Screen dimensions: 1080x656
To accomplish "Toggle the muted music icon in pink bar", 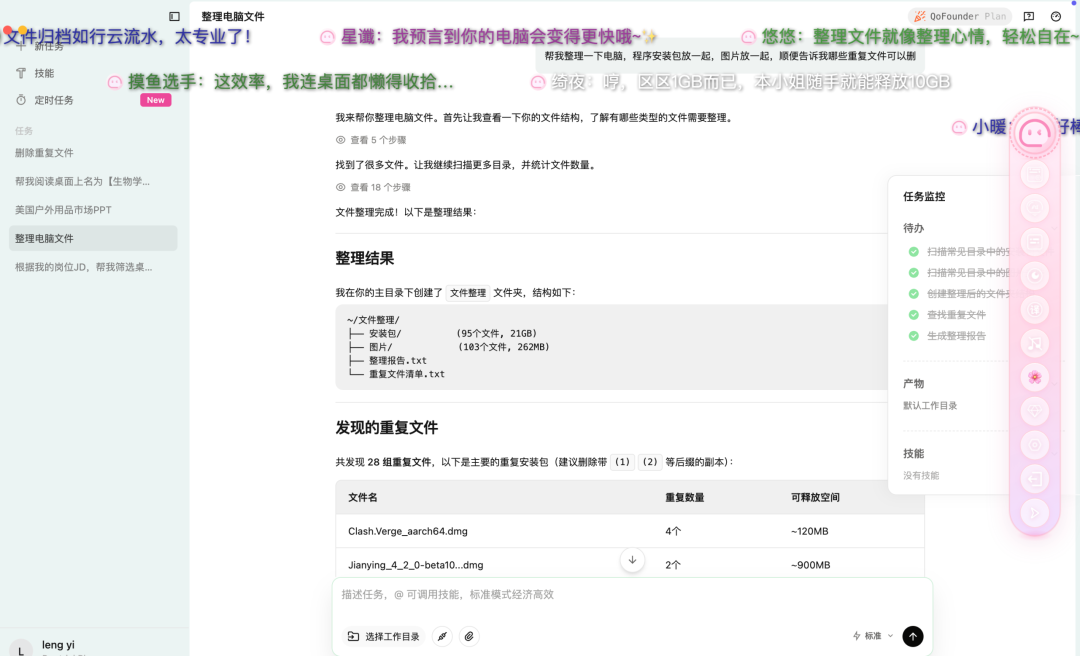I will pyautogui.click(x=1035, y=343).
